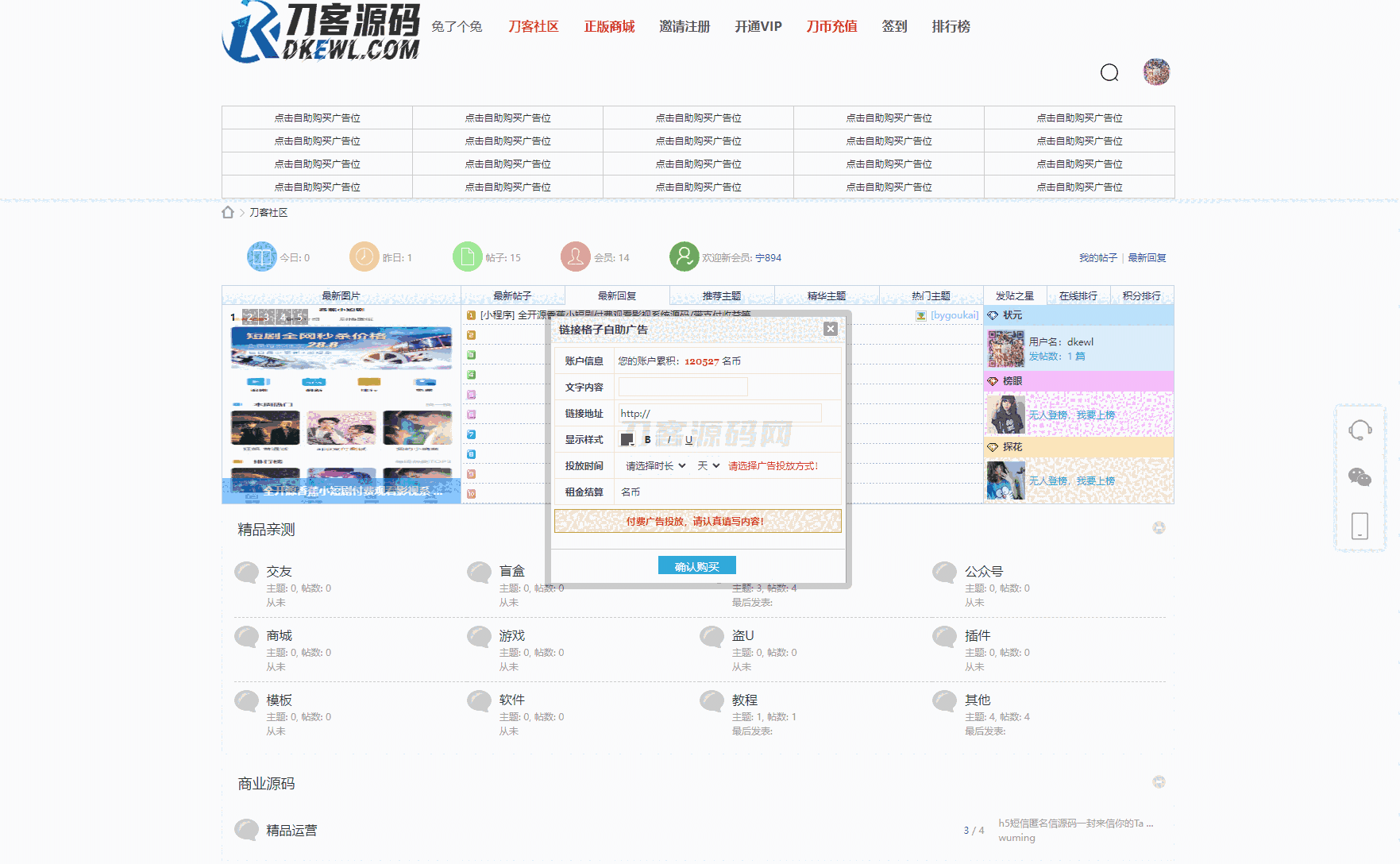
Task: Collapse the 商业源码 section
Action: pos(1159,782)
